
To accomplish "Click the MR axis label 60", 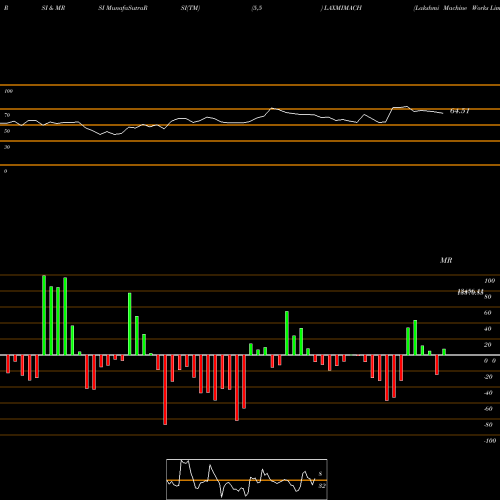I will click(487, 313).
